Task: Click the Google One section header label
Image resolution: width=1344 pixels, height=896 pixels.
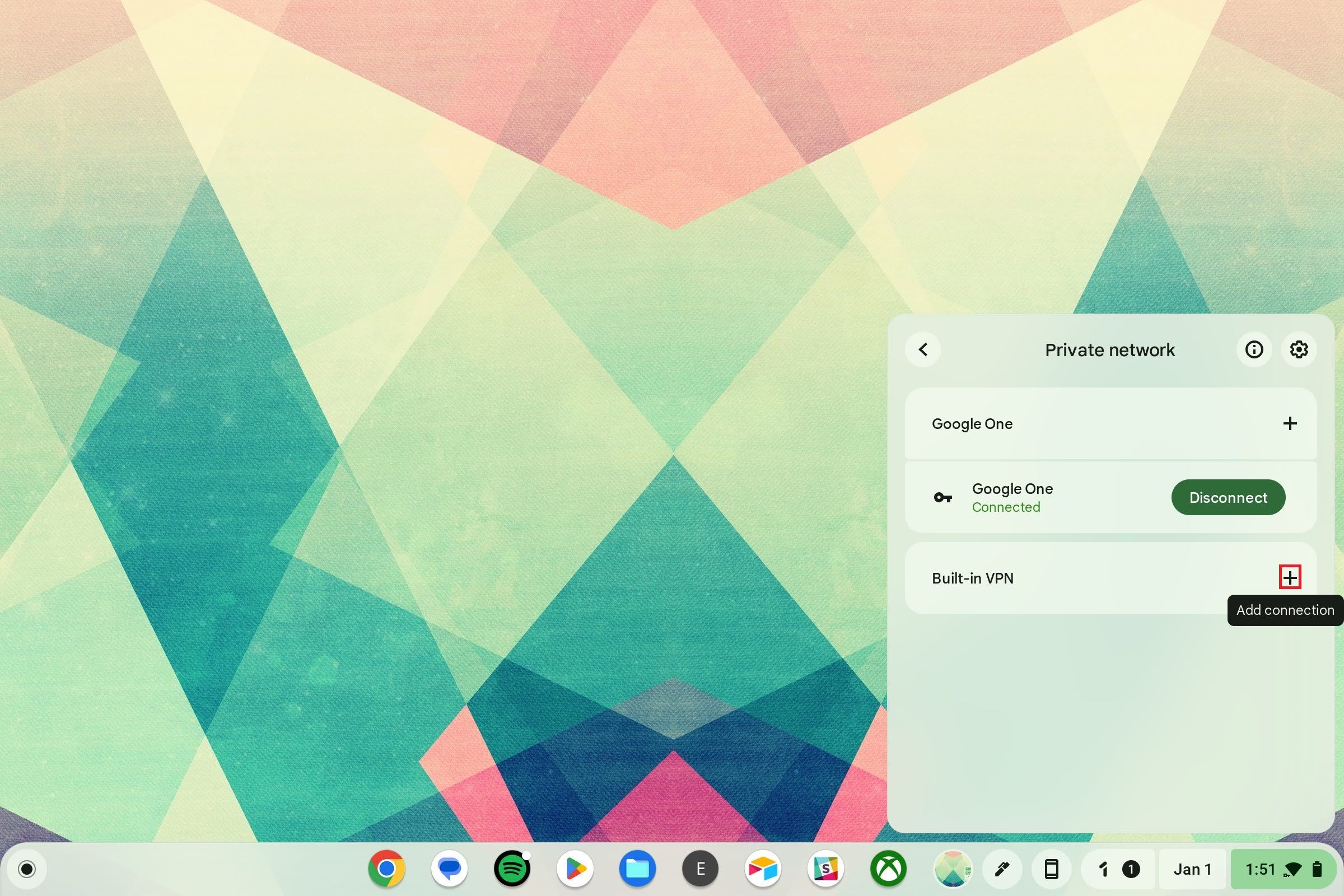Action: click(972, 424)
